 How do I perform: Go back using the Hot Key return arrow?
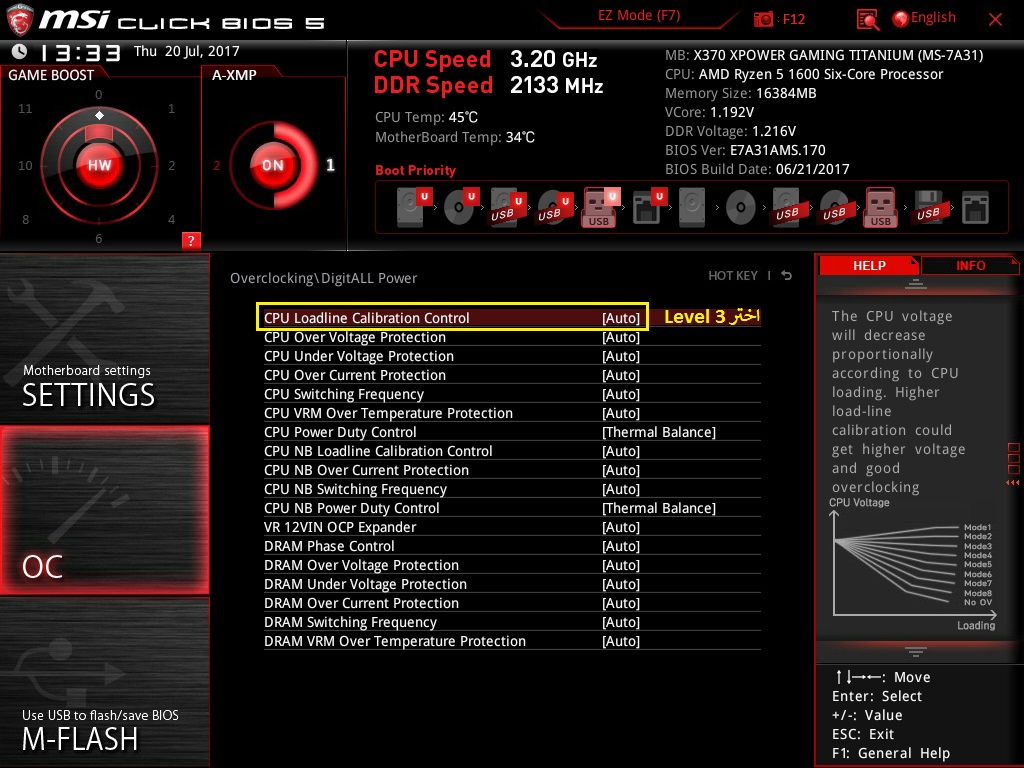coord(786,276)
